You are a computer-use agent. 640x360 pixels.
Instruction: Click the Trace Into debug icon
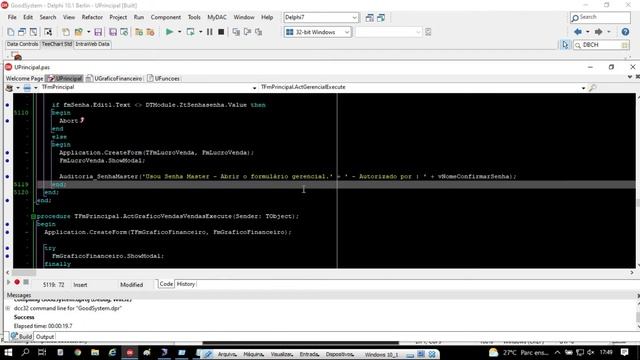(236, 32)
